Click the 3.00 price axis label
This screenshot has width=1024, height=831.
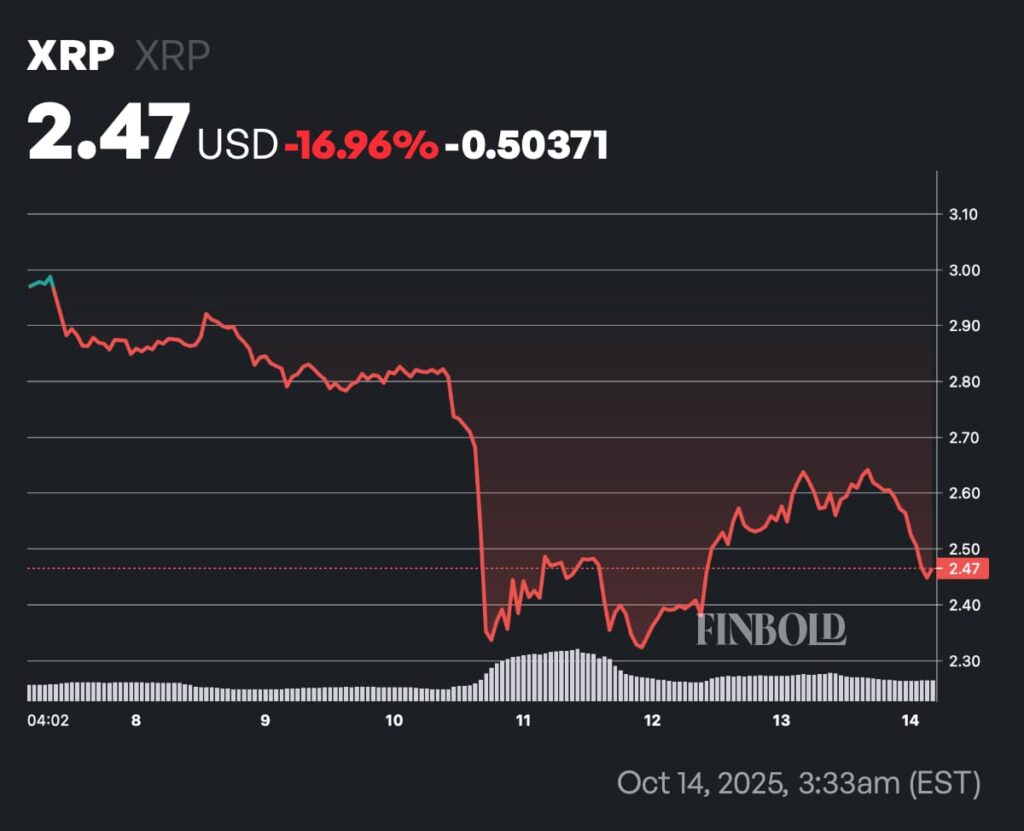coord(961,270)
